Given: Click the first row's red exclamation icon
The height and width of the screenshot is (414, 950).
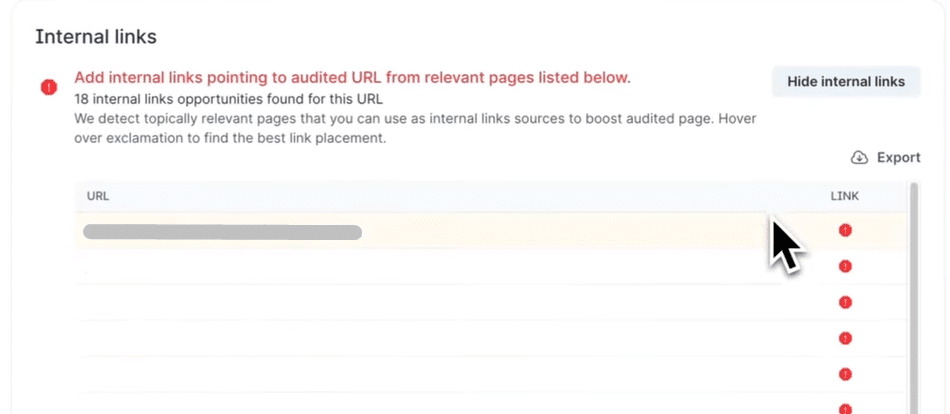Looking at the screenshot, I should tap(845, 231).
